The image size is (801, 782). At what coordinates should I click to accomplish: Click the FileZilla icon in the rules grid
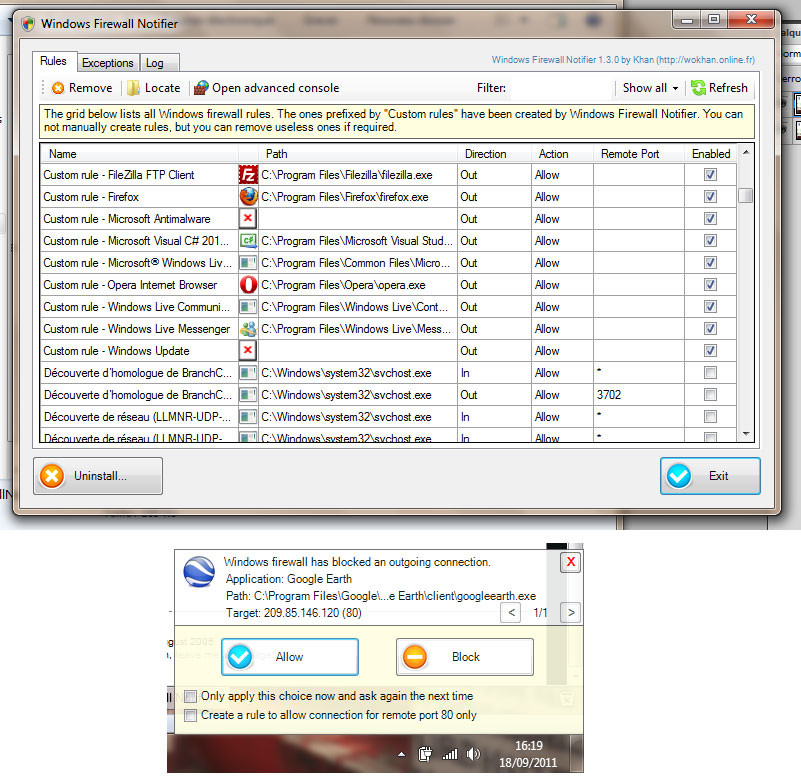pyautogui.click(x=248, y=175)
